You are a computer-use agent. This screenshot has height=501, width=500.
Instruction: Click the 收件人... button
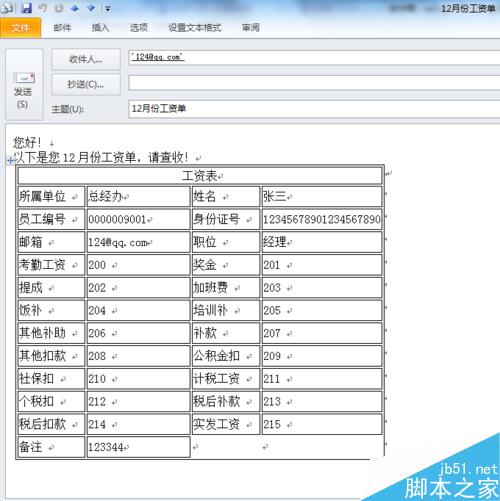tap(86, 59)
